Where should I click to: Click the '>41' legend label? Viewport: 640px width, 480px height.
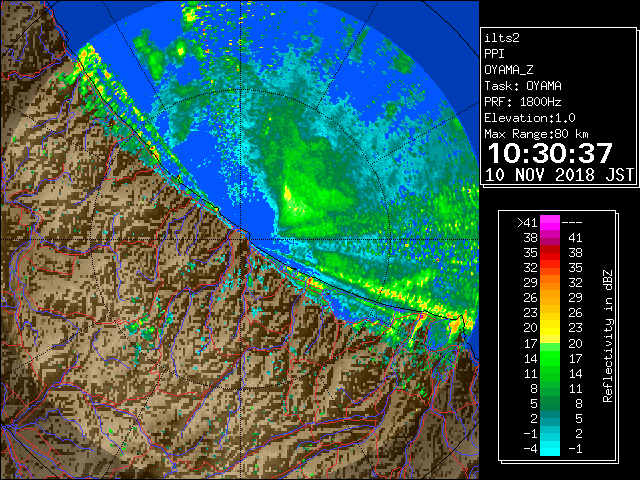[x=527, y=223]
